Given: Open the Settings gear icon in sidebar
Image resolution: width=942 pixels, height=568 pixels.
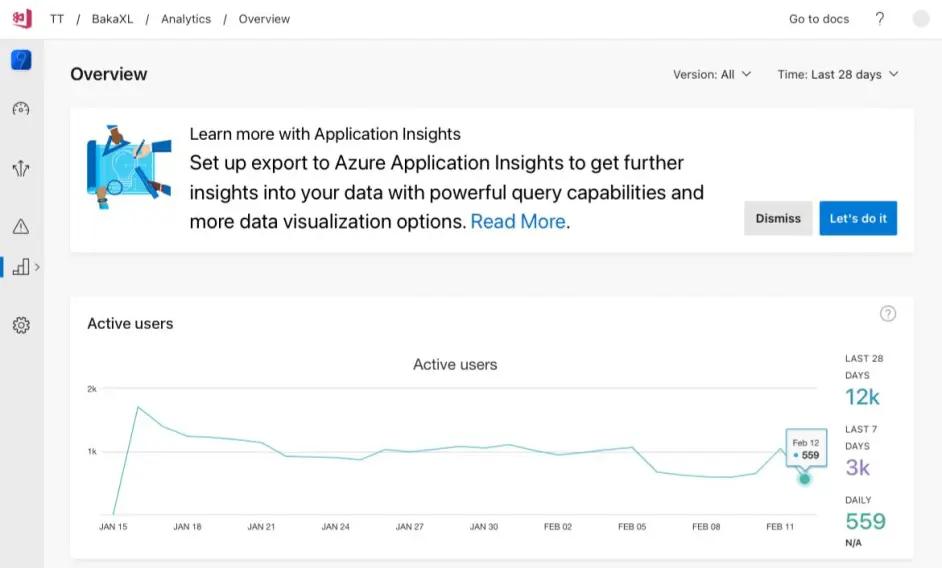Looking at the screenshot, I should [21, 325].
